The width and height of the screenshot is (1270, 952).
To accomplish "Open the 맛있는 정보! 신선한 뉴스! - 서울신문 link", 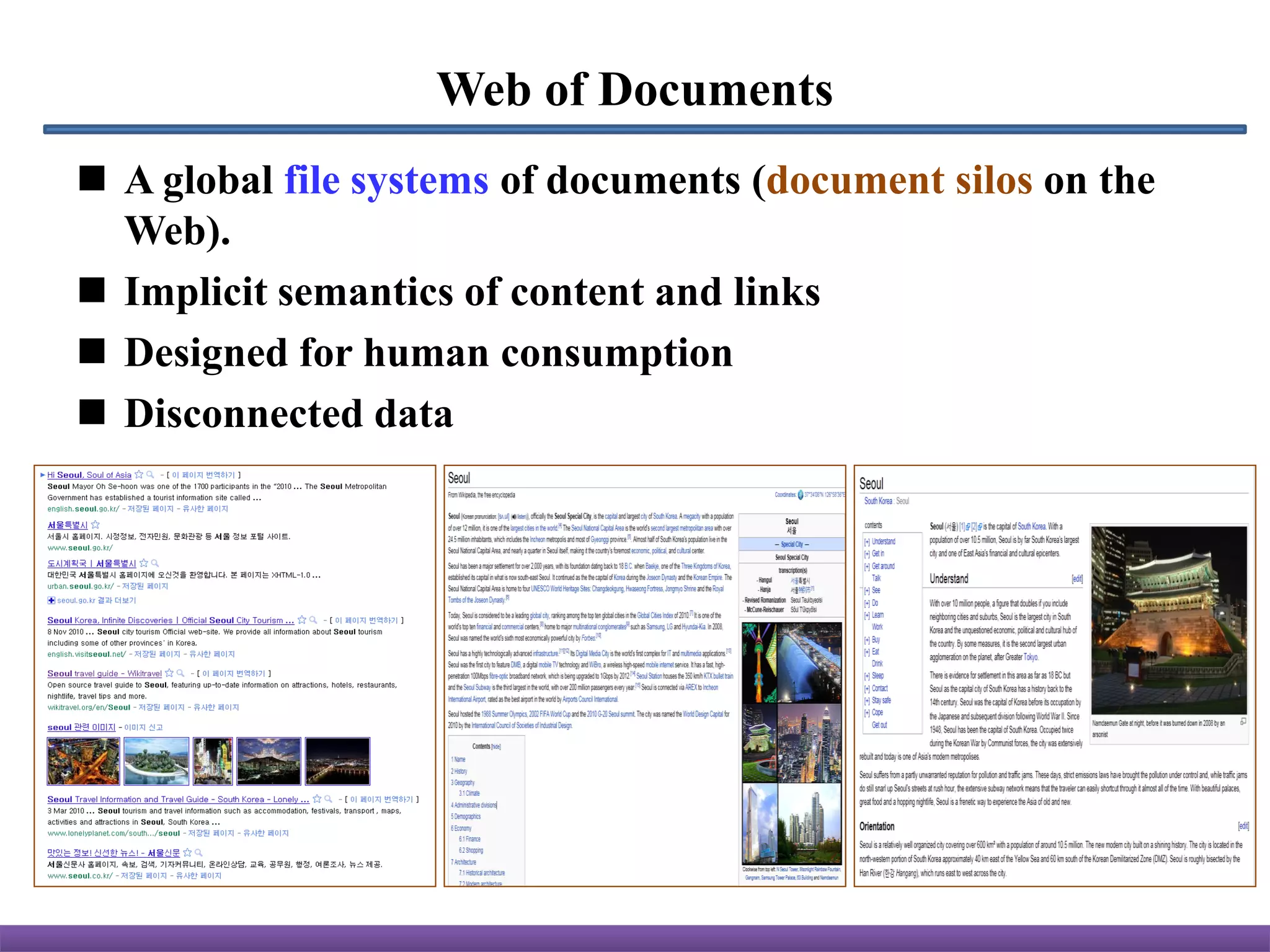I will coord(113,852).
